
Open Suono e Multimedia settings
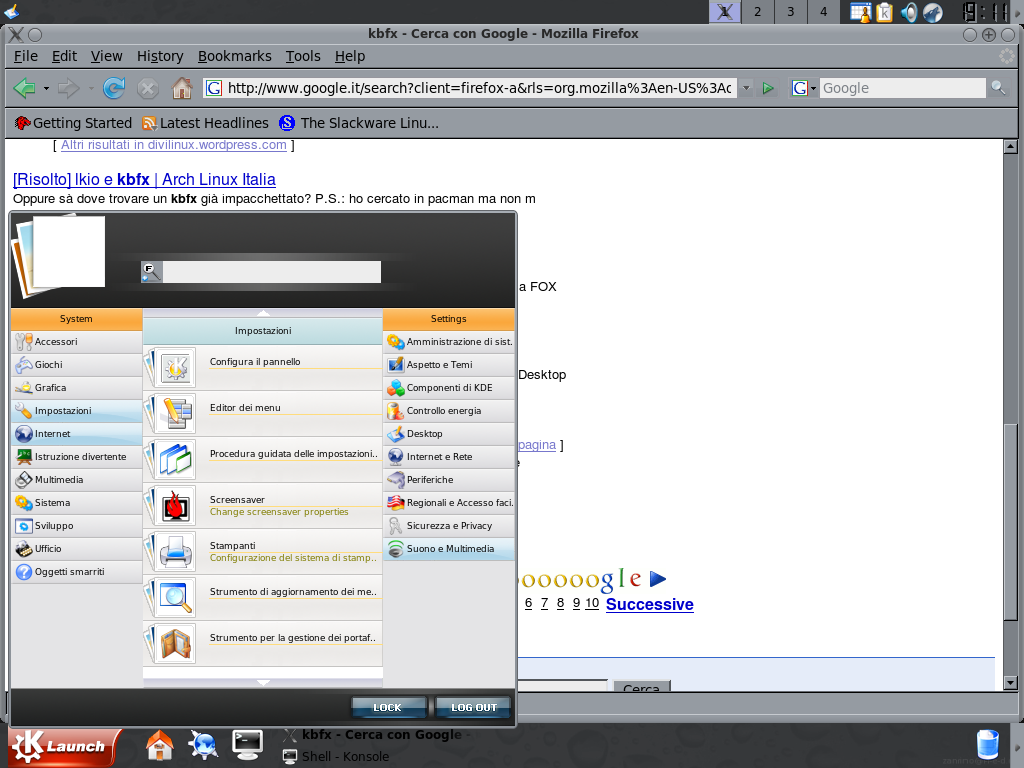pos(449,549)
